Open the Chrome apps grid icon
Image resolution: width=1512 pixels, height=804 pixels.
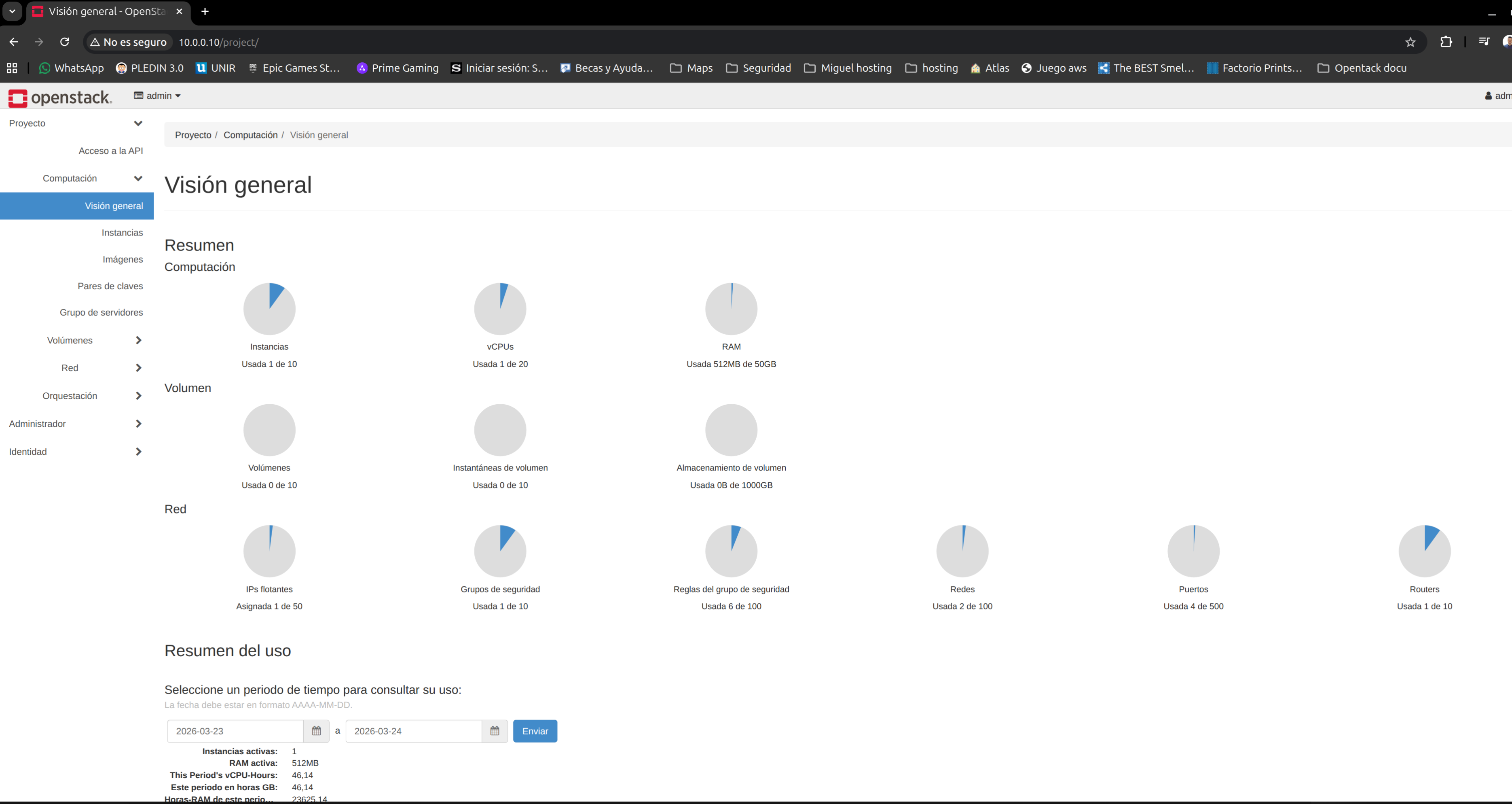(x=12, y=68)
